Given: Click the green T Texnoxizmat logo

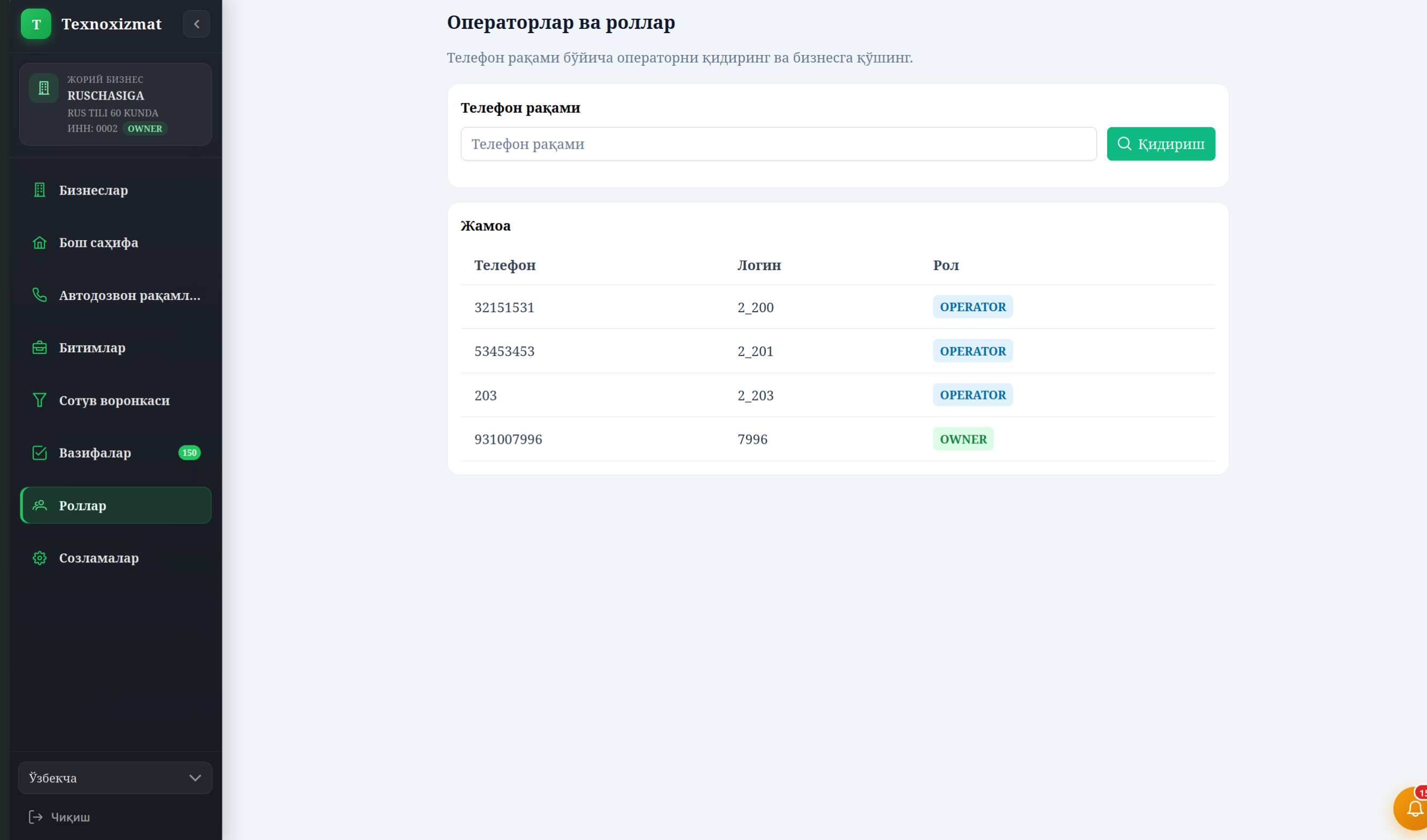Looking at the screenshot, I should (x=36, y=24).
